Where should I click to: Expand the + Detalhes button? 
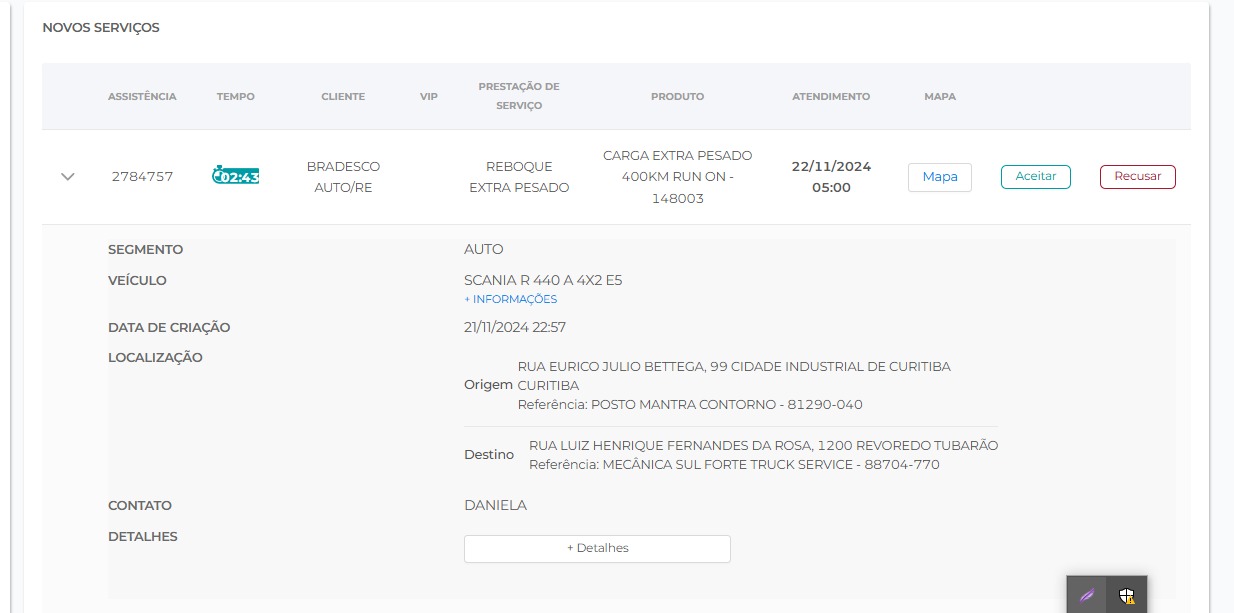[x=597, y=548]
